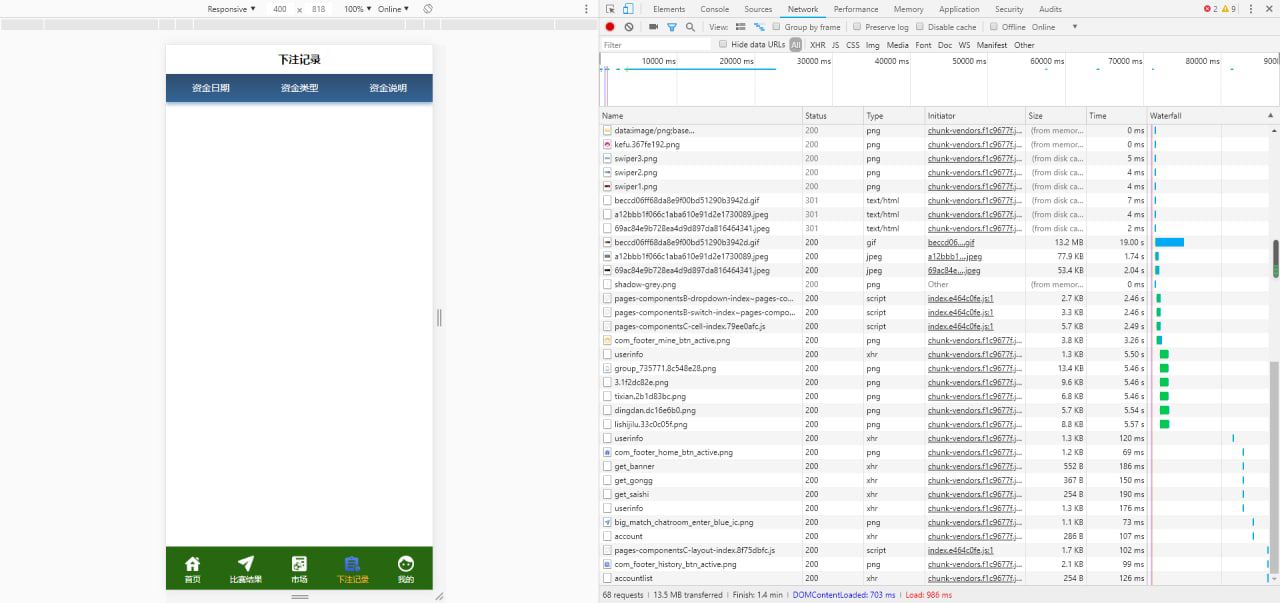Expand the 100% zoom dropdown

pos(357,9)
